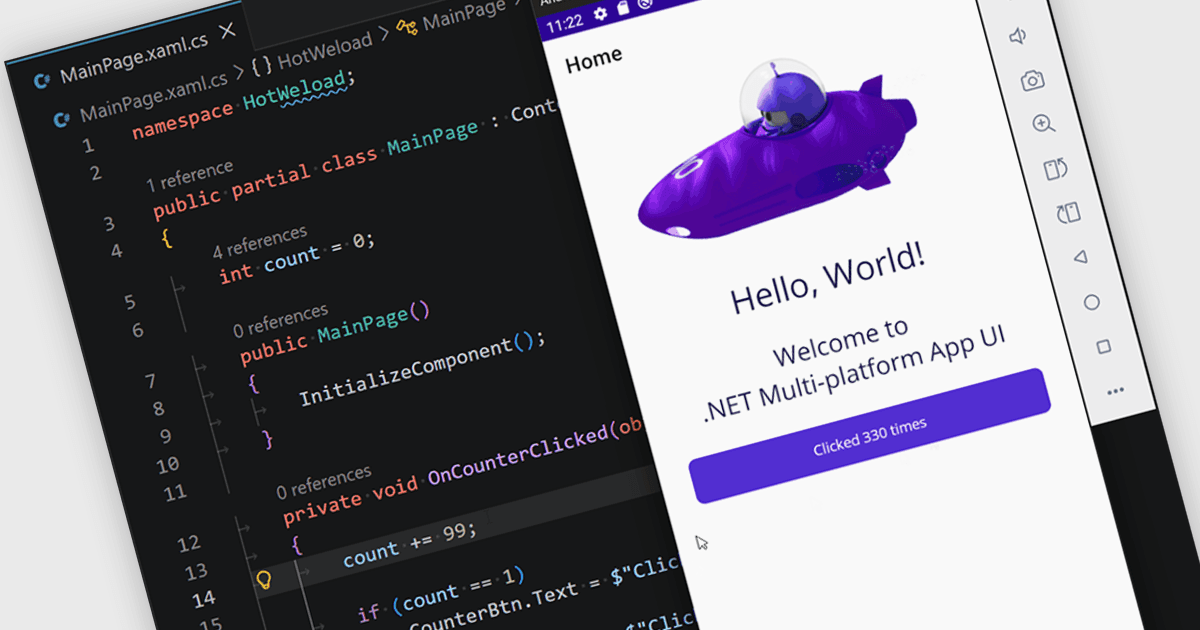The image size is (1200, 630).
Task: Click the '0 references' CodeLens above MainPage()
Action: click(x=280, y=320)
